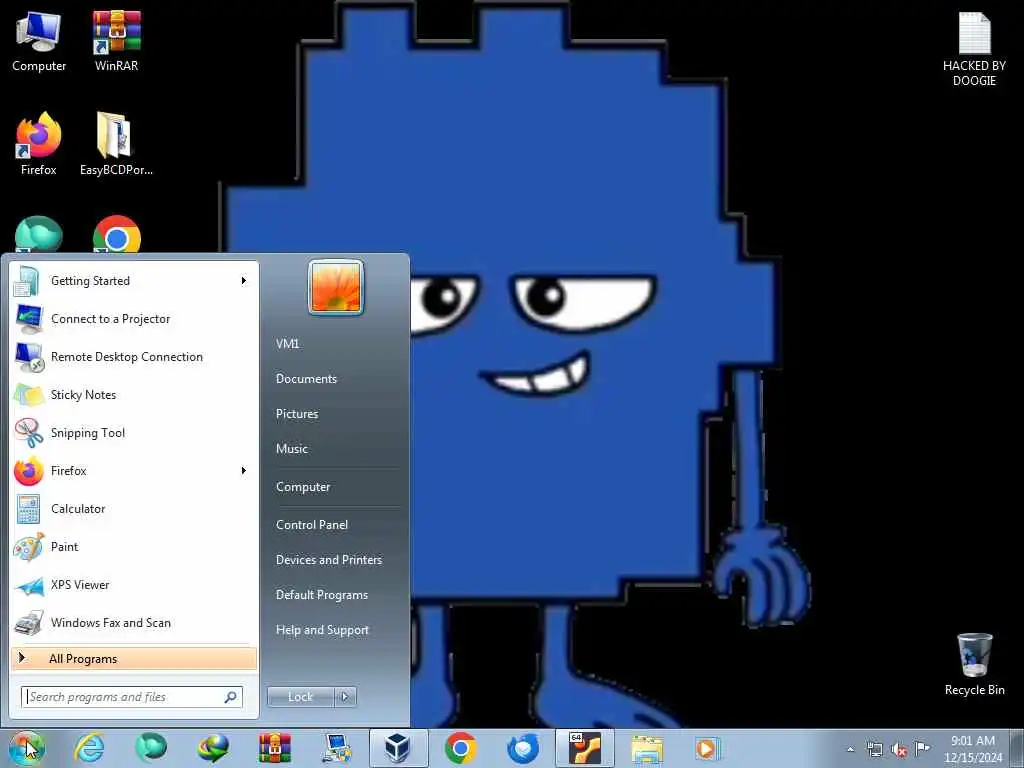Open Internet Download Manager taskbar icon
This screenshot has height=768, width=1024.
(214, 748)
